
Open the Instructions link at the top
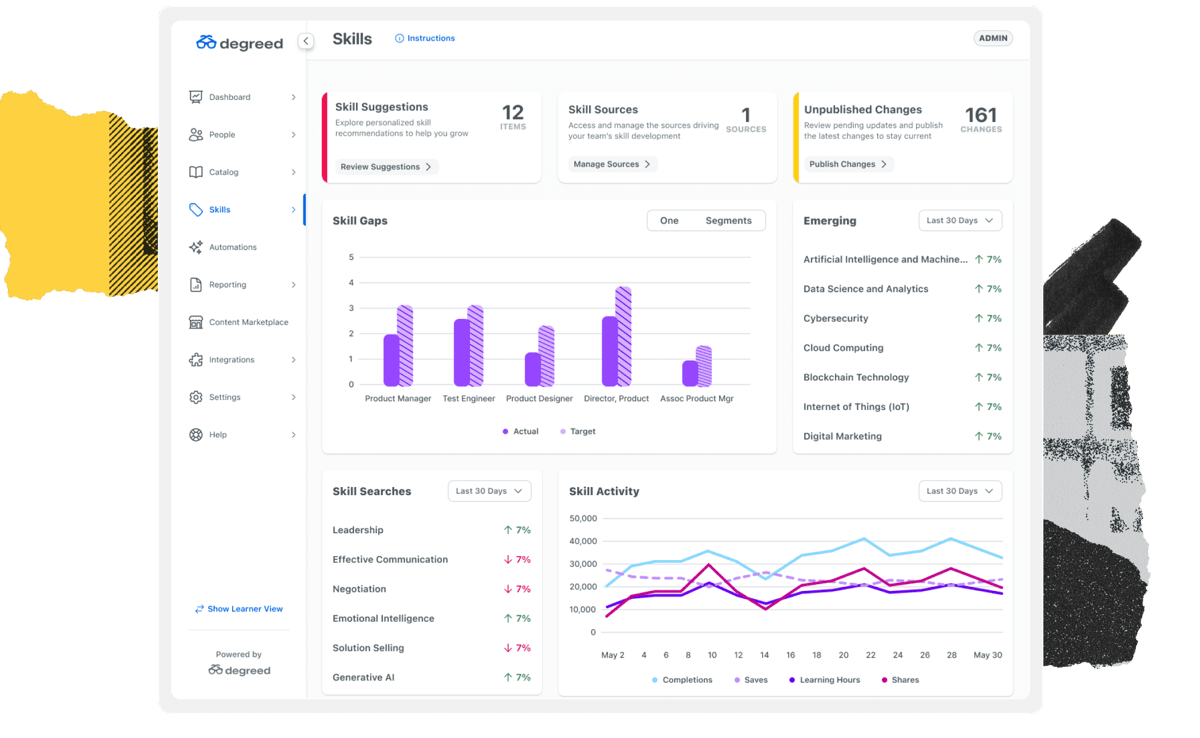tap(424, 38)
